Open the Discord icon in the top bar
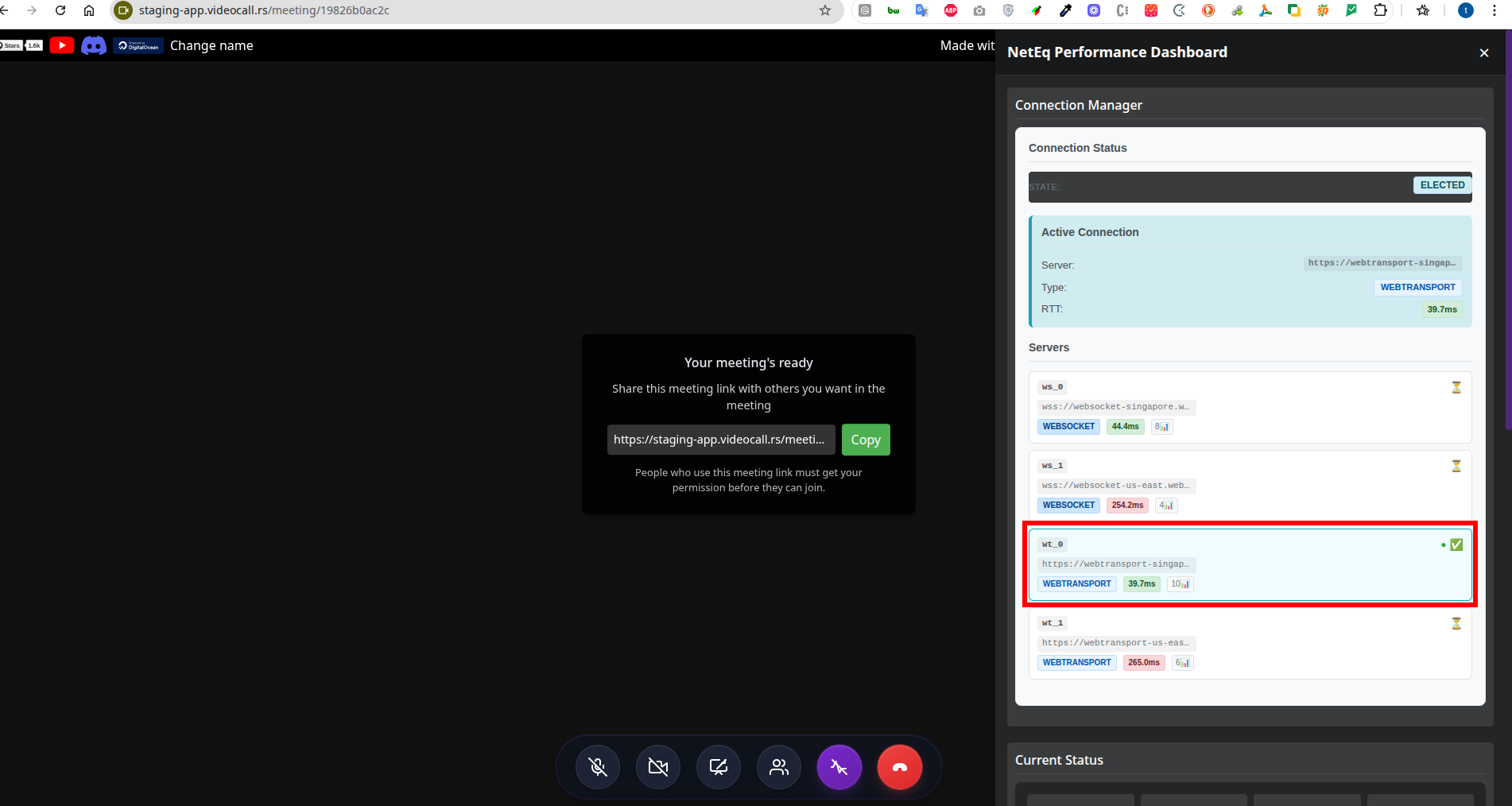The image size is (1512, 806). (x=93, y=45)
